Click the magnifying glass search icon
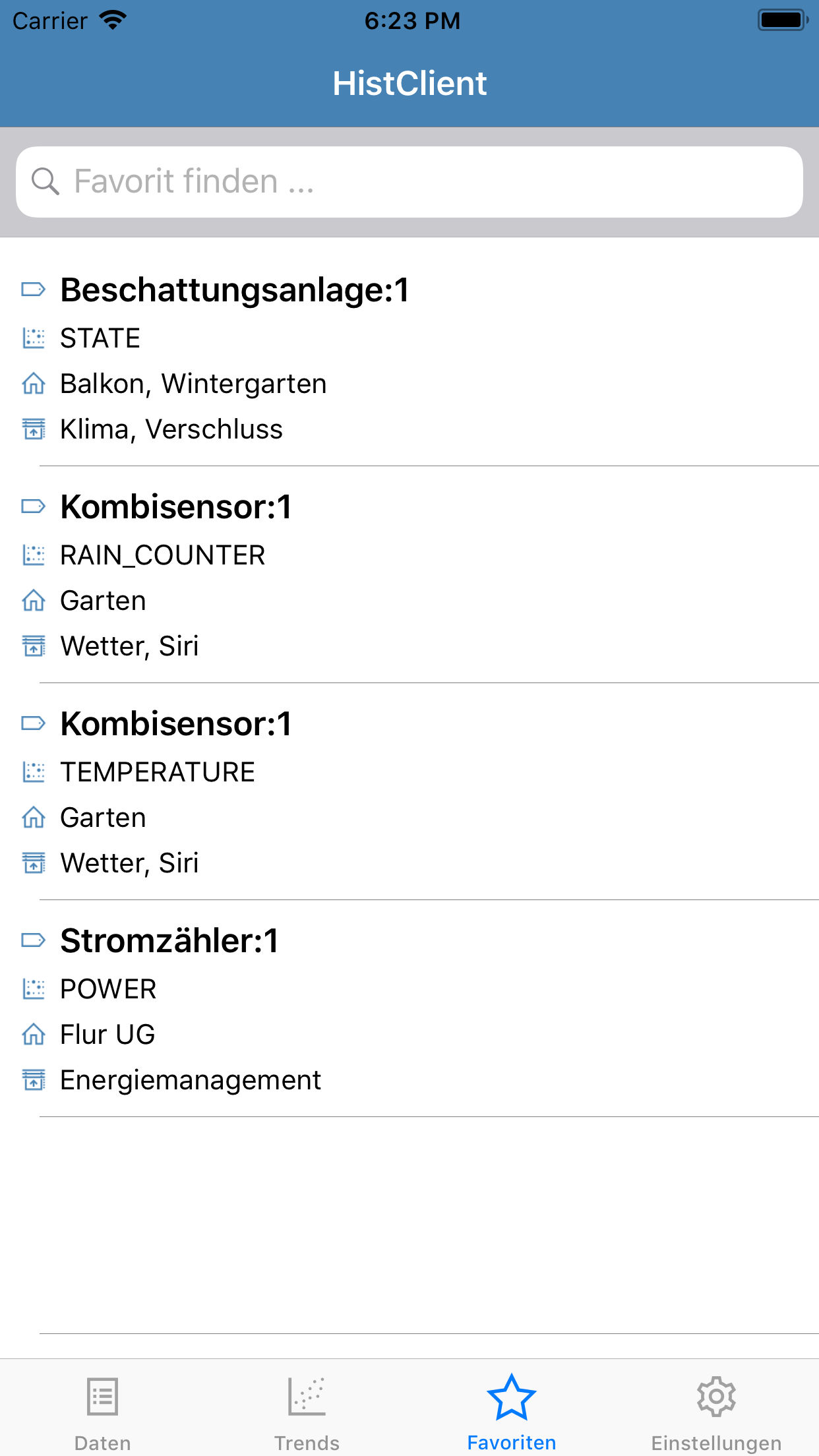This screenshot has height=1456, width=819. [x=45, y=181]
